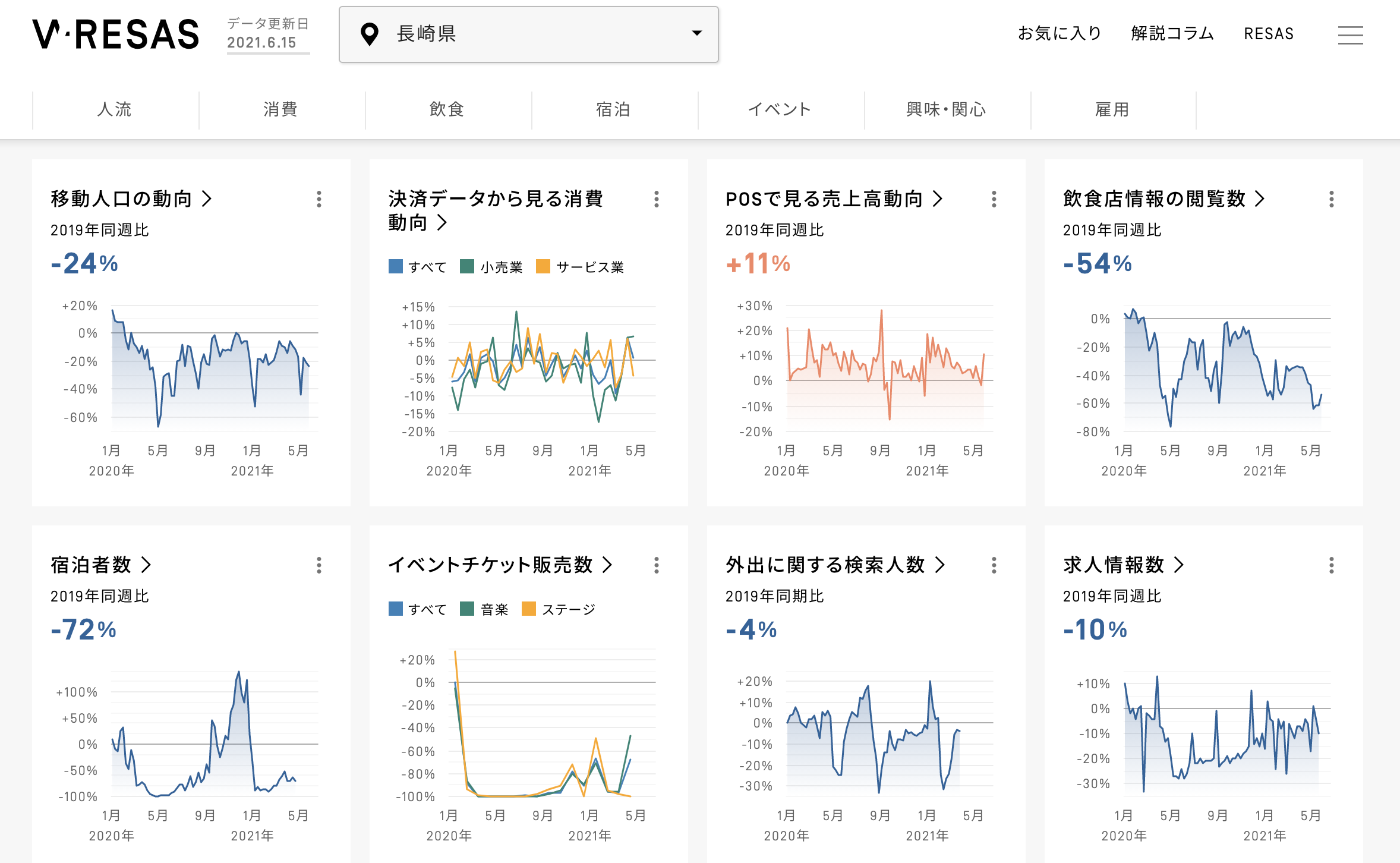The height and width of the screenshot is (863, 1400).
Task: Open the hamburger menu icon
Action: click(x=1350, y=34)
